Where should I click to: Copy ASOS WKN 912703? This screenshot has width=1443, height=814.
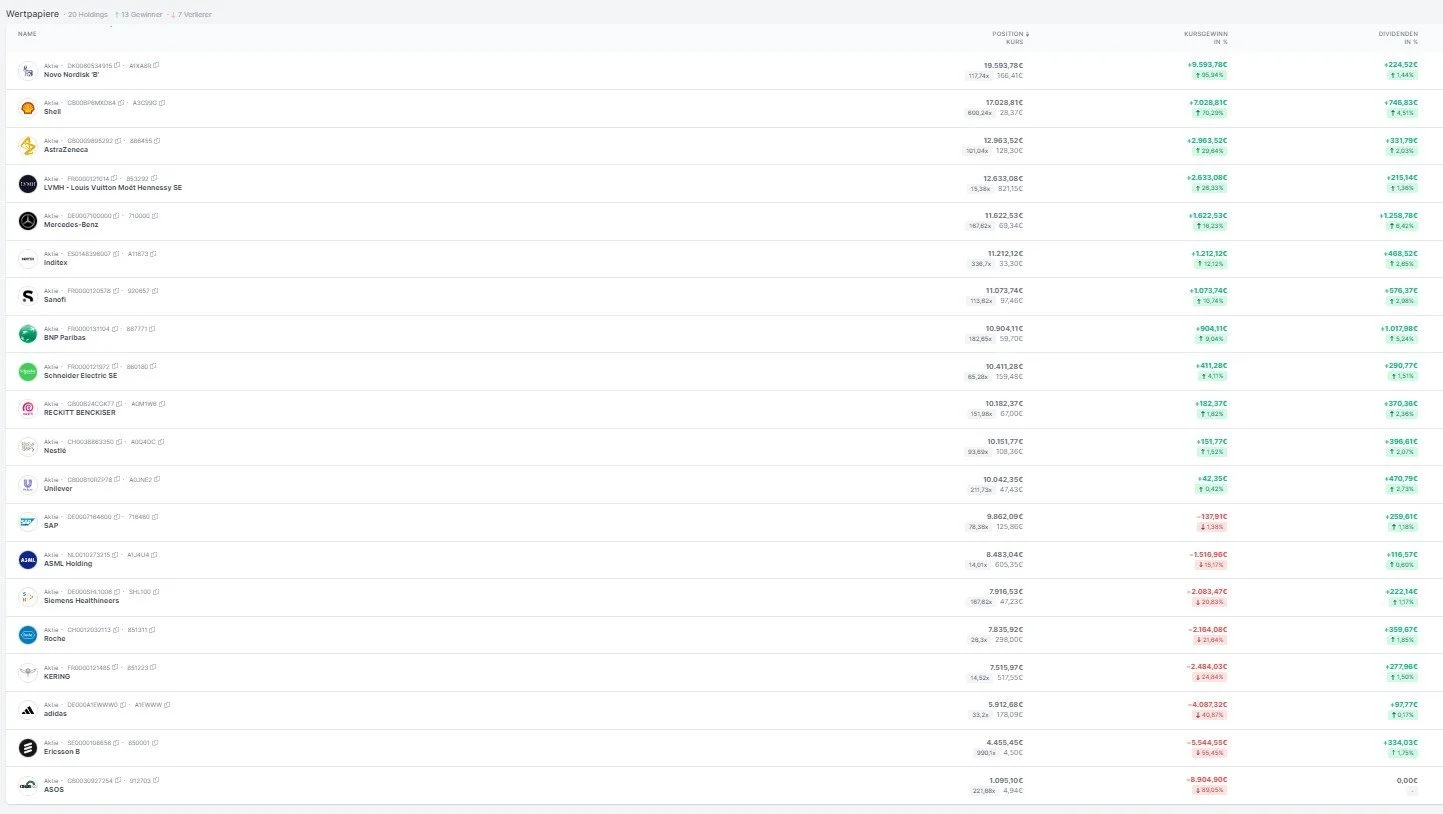[x=156, y=780]
